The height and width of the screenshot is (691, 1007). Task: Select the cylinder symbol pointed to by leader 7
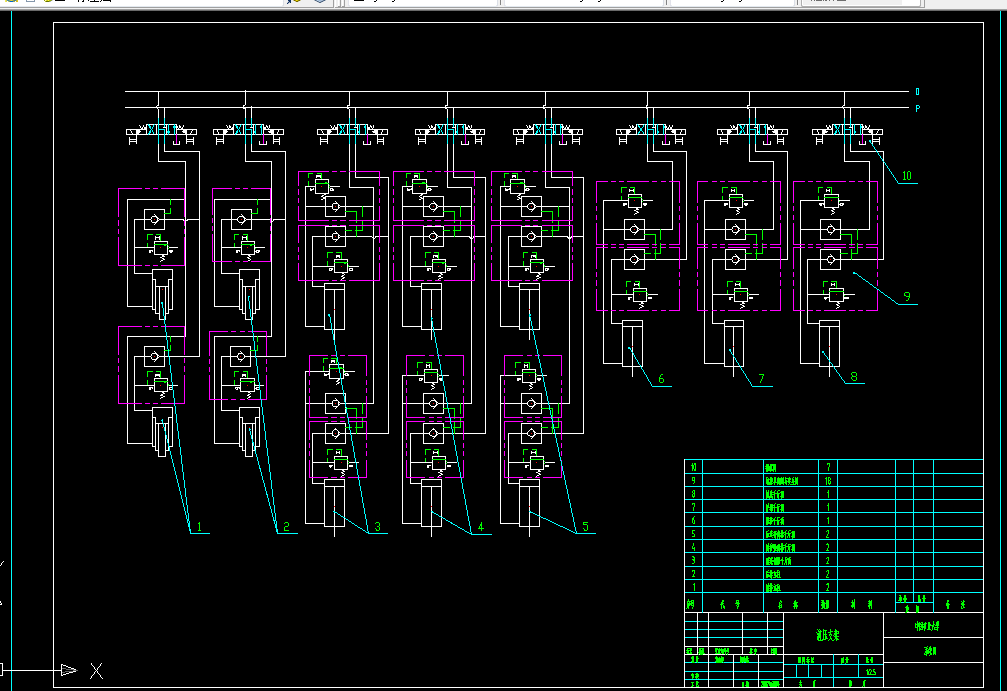[x=733, y=346]
